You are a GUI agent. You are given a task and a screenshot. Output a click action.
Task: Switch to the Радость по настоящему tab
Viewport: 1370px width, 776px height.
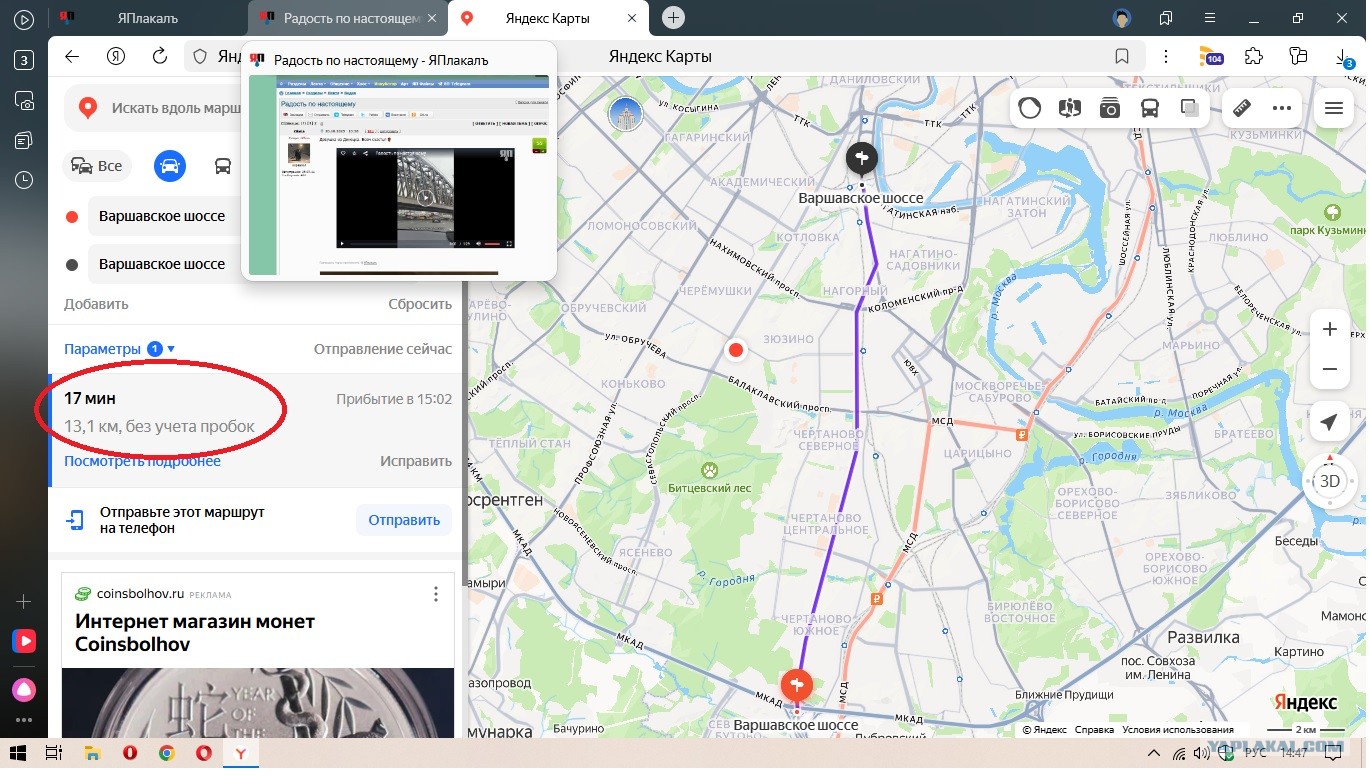[x=346, y=18]
